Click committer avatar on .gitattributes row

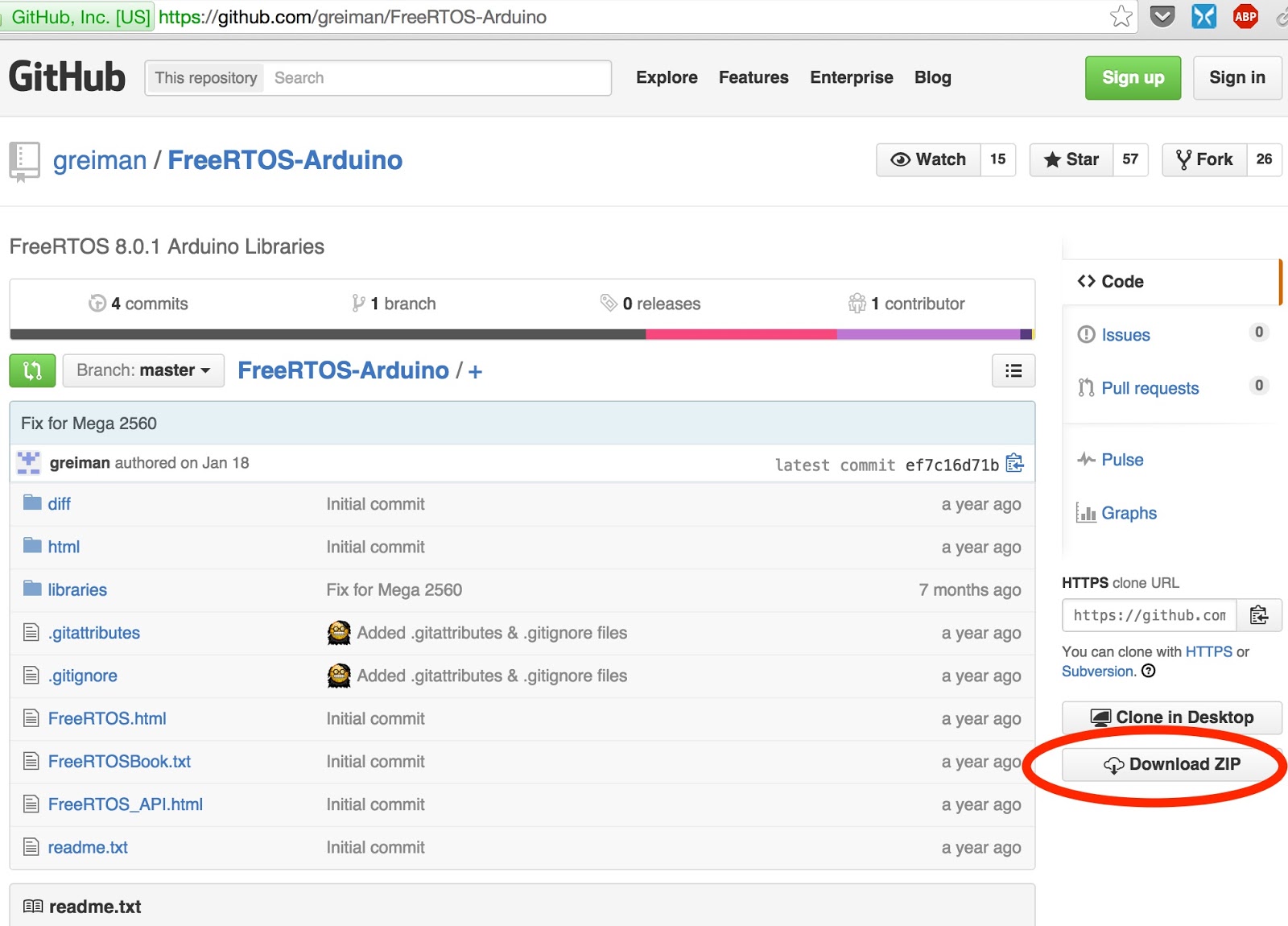tap(339, 632)
